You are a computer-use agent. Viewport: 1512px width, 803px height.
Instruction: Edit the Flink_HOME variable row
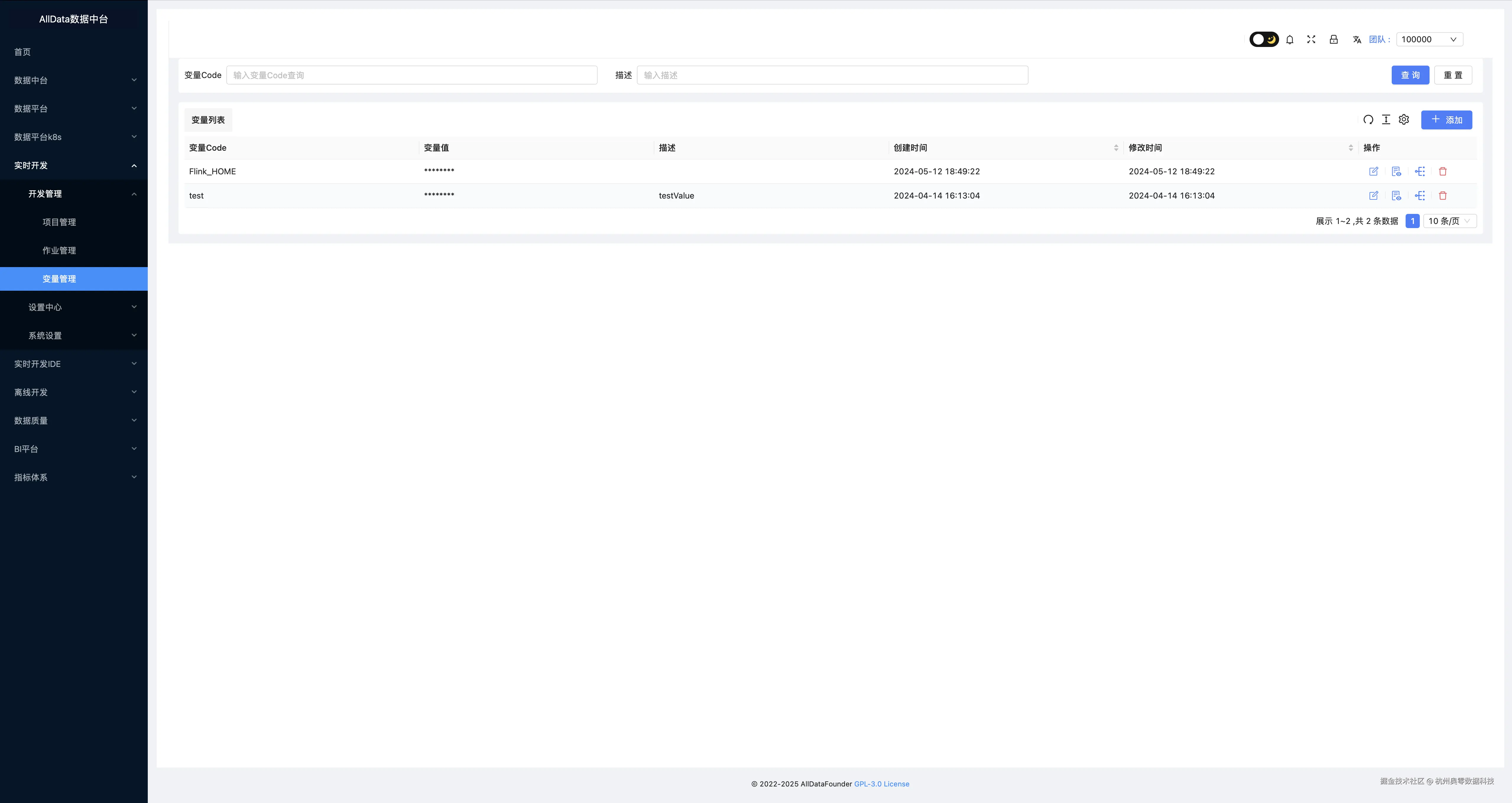[1373, 171]
